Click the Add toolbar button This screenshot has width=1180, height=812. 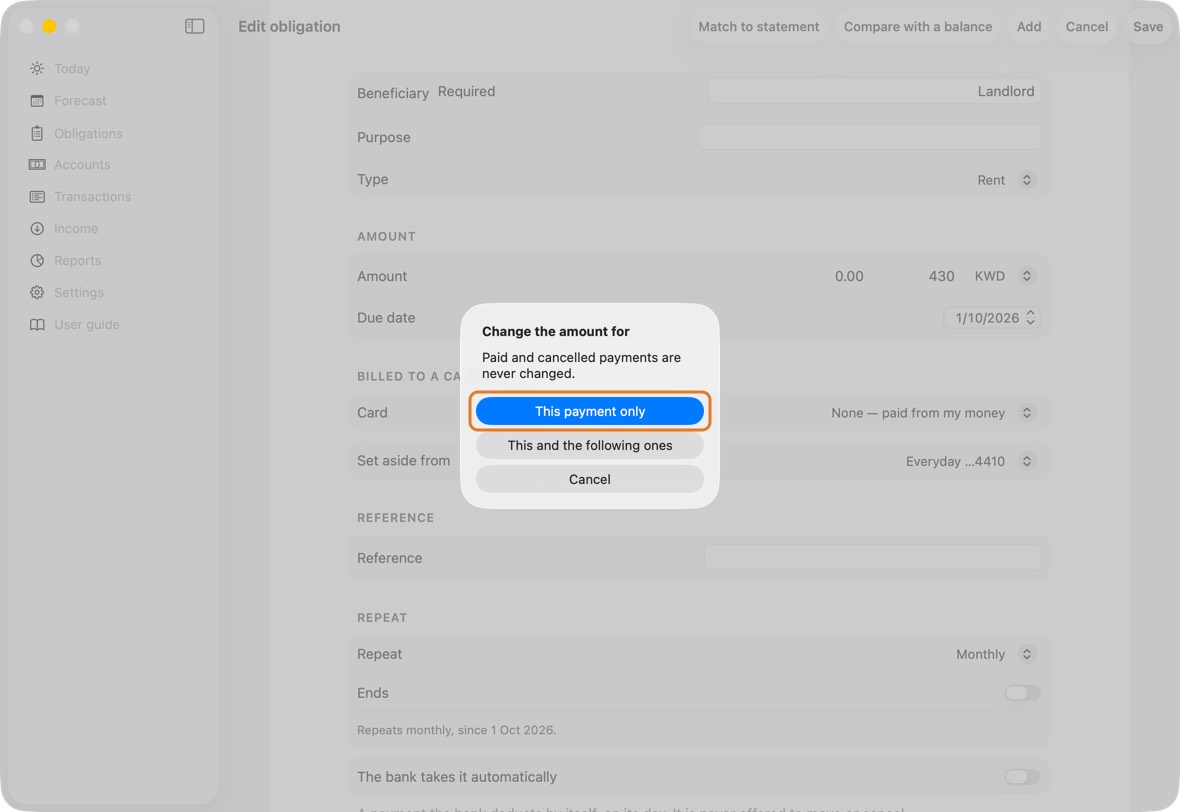point(1029,26)
